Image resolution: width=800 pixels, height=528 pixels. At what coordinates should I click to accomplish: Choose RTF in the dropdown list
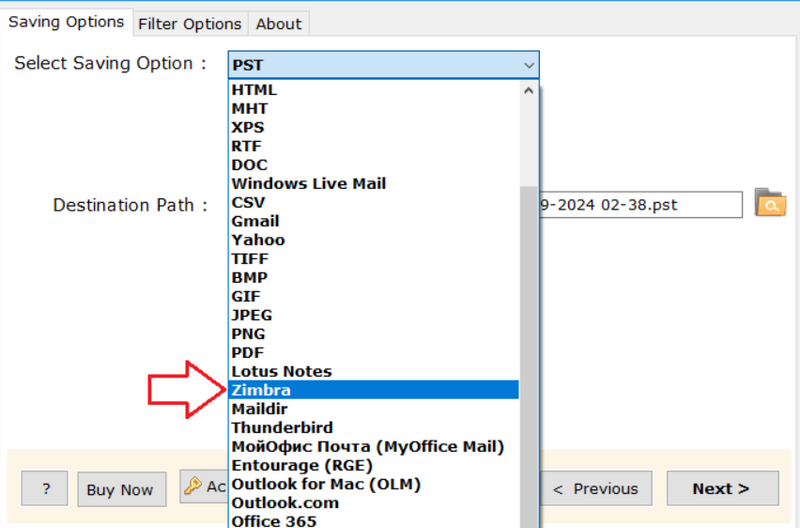click(374, 146)
